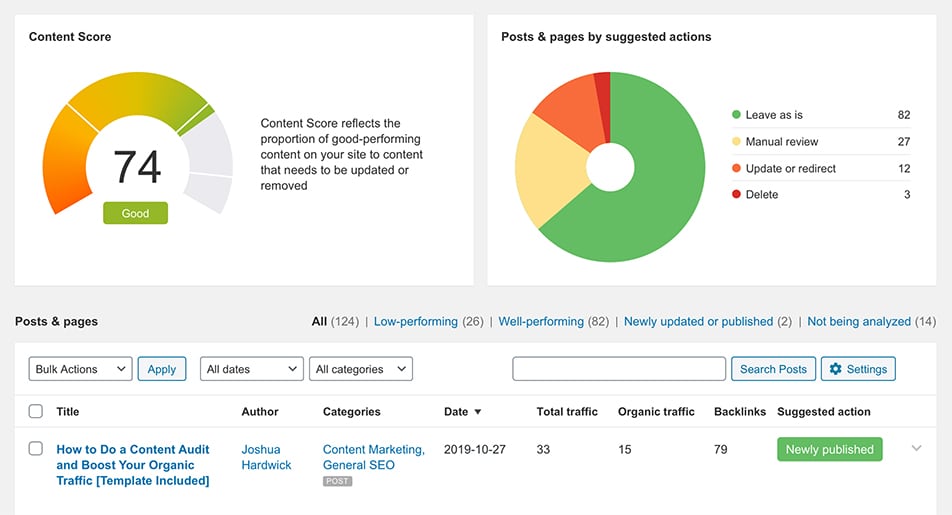
Task: Click the red Delete legend dot
Action: [737, 195]
